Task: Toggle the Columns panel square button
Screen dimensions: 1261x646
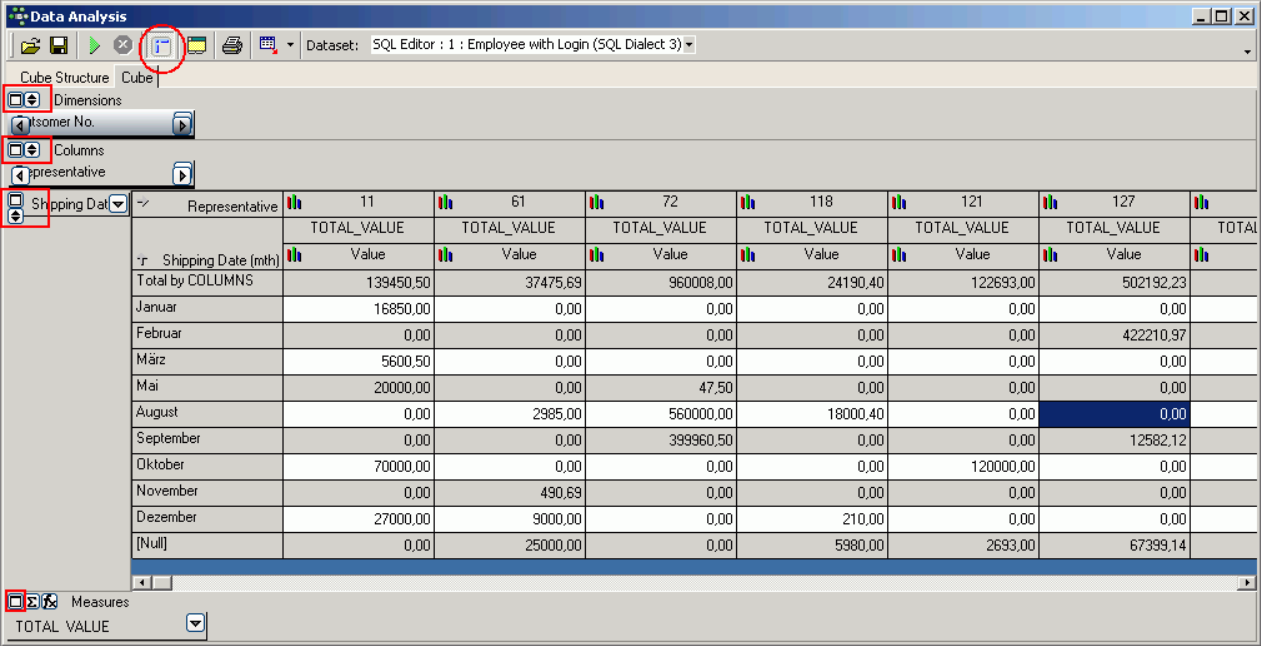Action: [15, 150]
